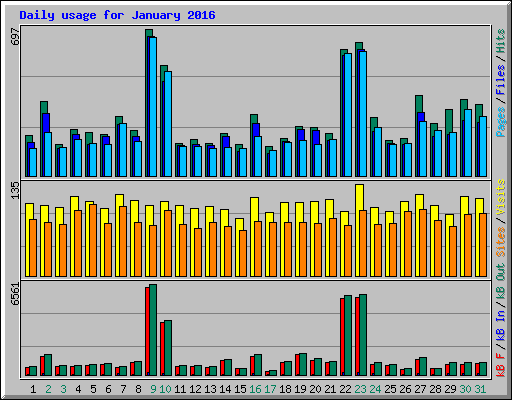Click day 15 on the x-axis

pos(240,389)
